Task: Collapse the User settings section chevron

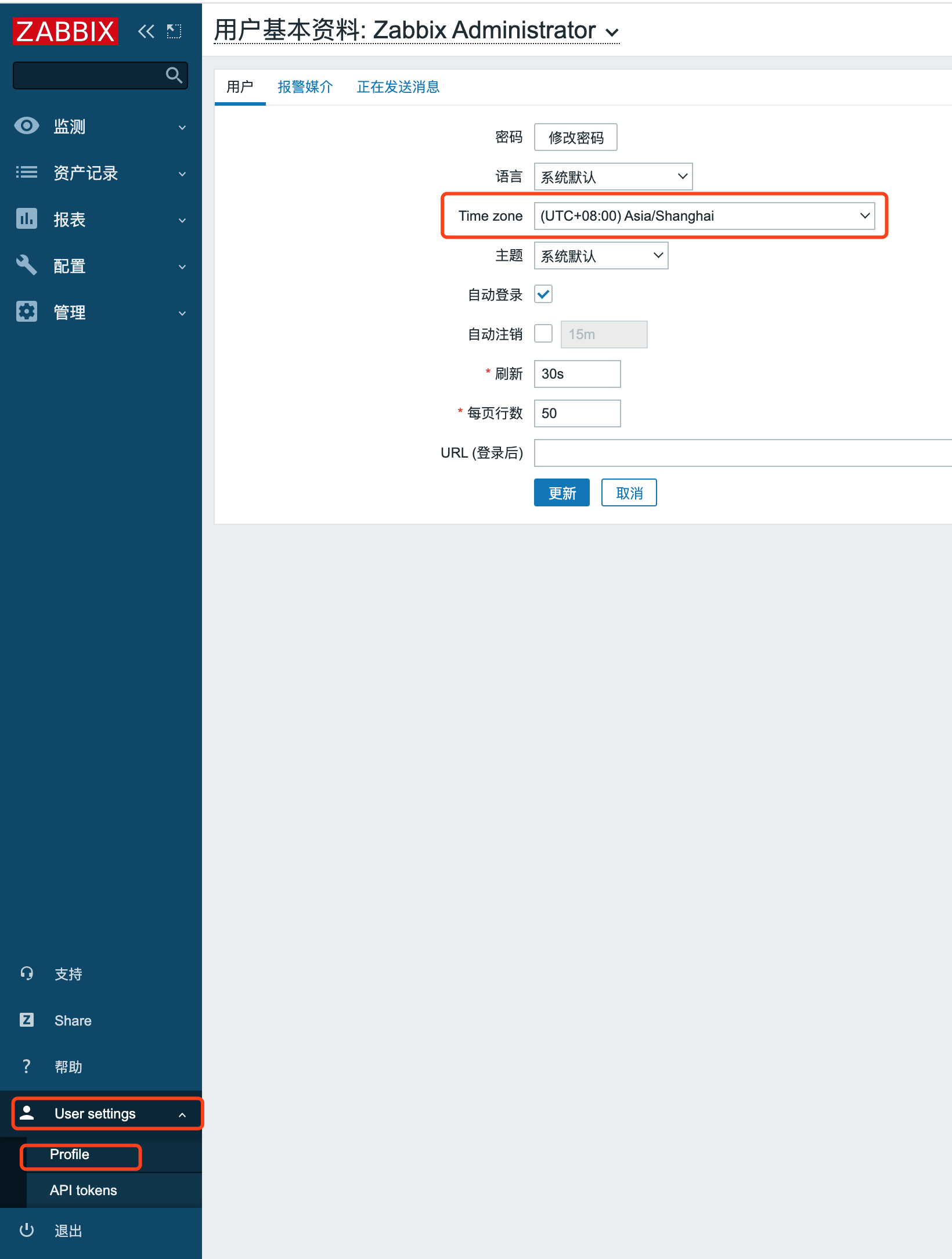Action: click(182, 1114)
